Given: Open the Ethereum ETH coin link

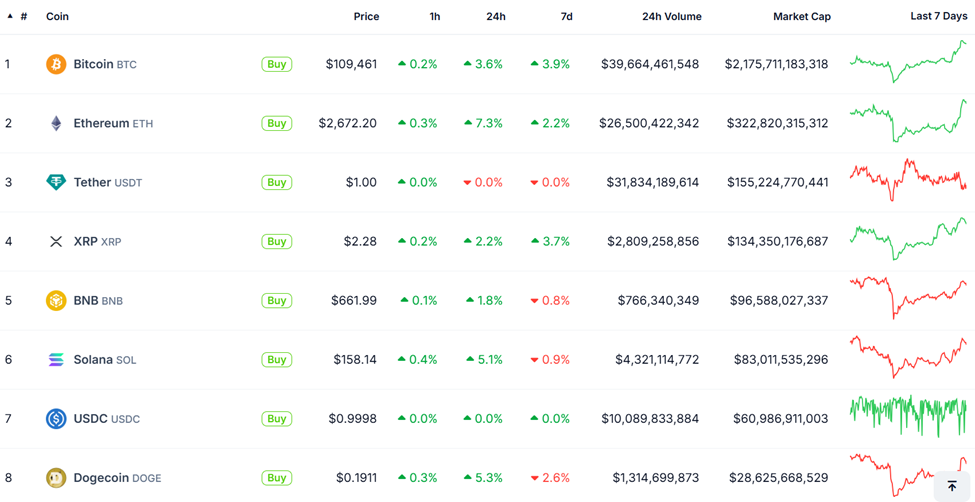Looking at the screenshot, I should 113,123.
